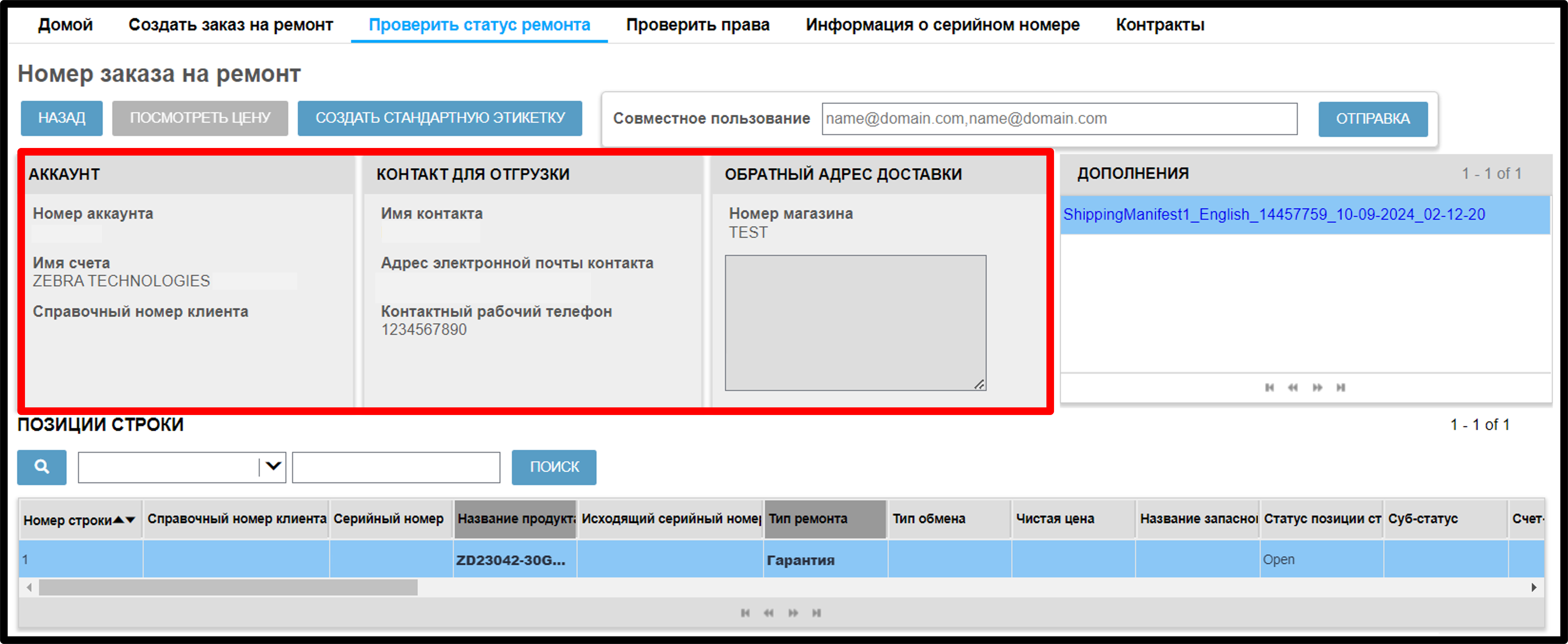Click Суб-статус column header
The height and width of the screenshot is (644, 1568).
[1446, 518]
